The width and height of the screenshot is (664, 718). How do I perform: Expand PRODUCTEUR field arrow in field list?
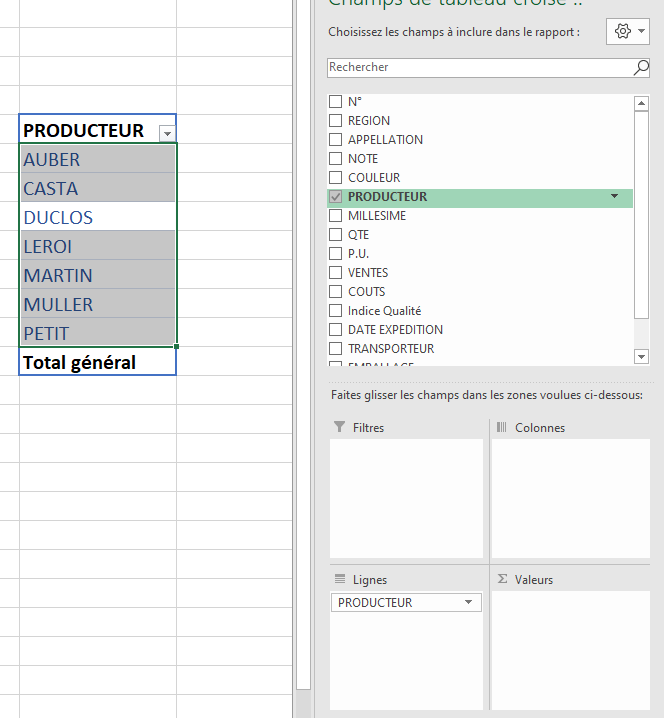pyautogui.click(x=614, y=197)
